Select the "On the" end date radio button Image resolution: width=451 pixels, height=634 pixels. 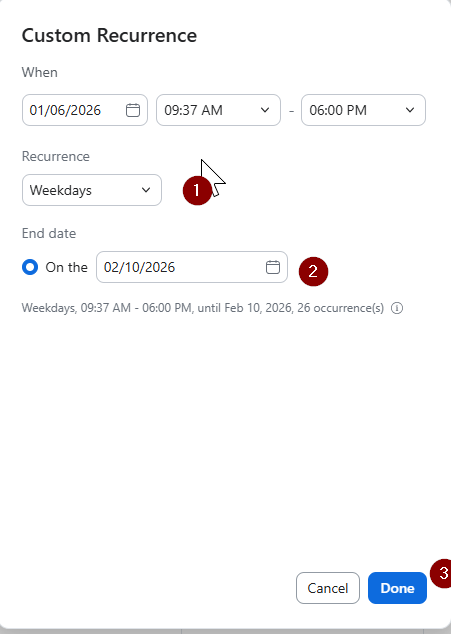click(x=30, y=267)
